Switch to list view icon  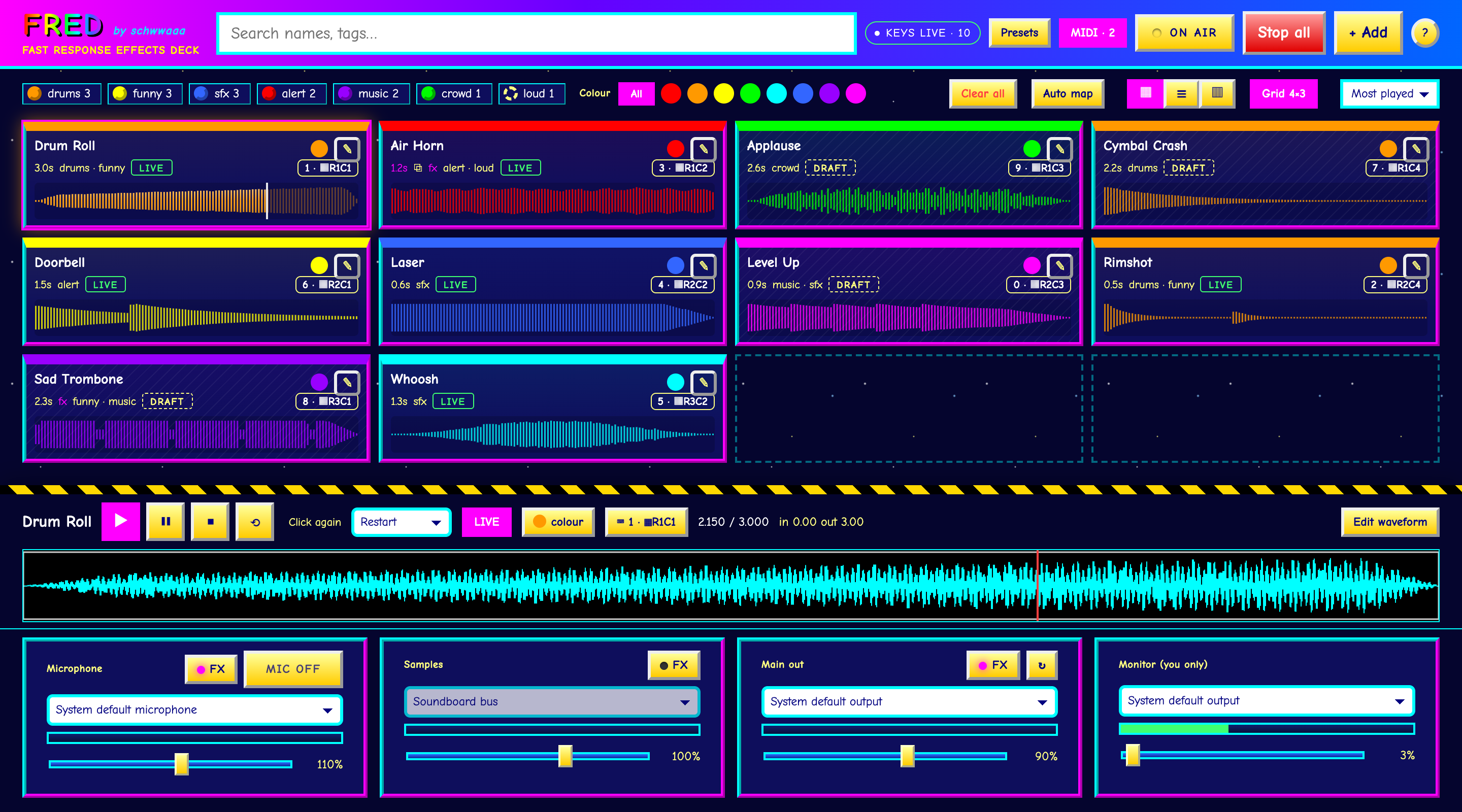[x=1181, y=93]
